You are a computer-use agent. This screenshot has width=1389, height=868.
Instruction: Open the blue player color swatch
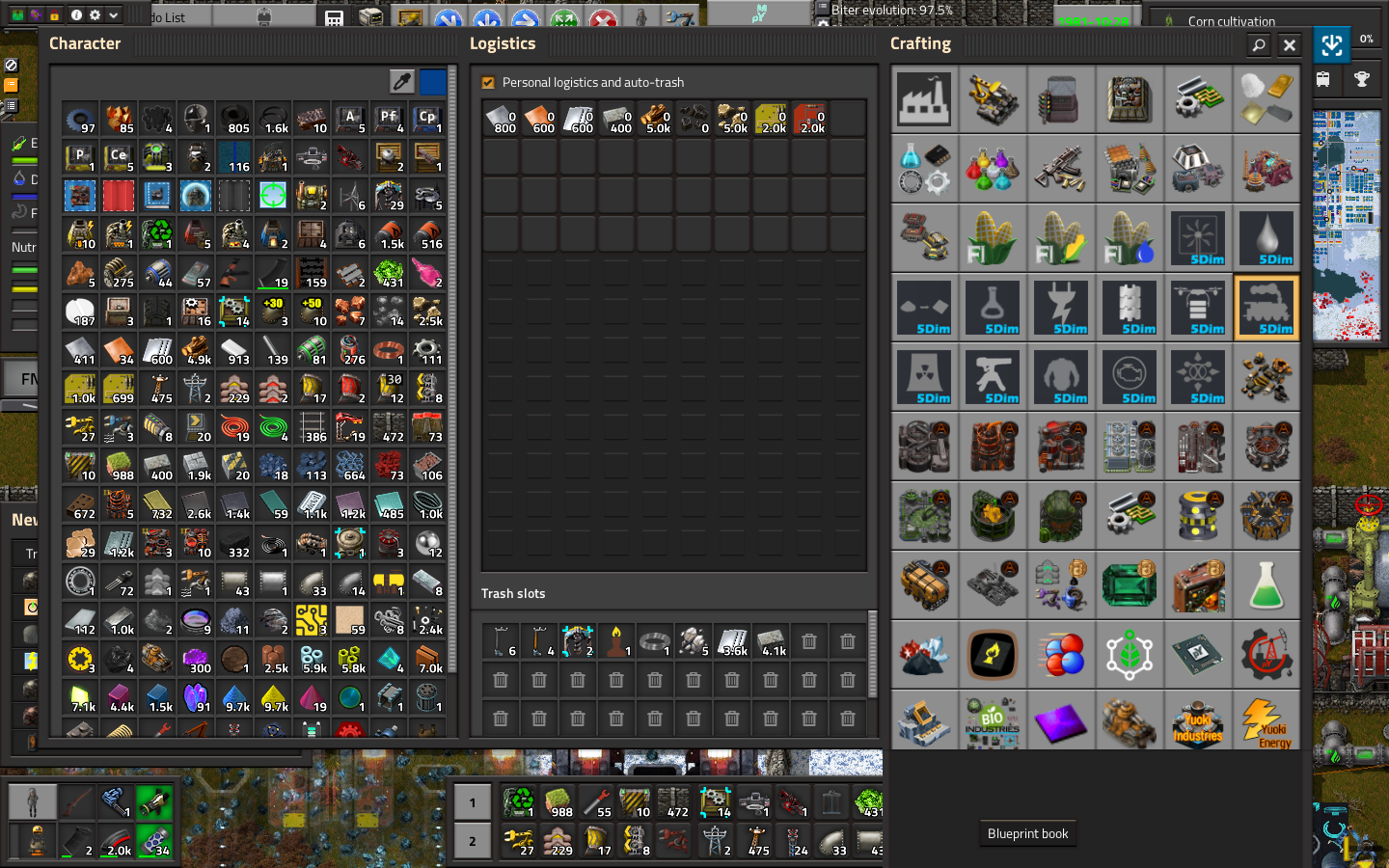pos(433,81)
